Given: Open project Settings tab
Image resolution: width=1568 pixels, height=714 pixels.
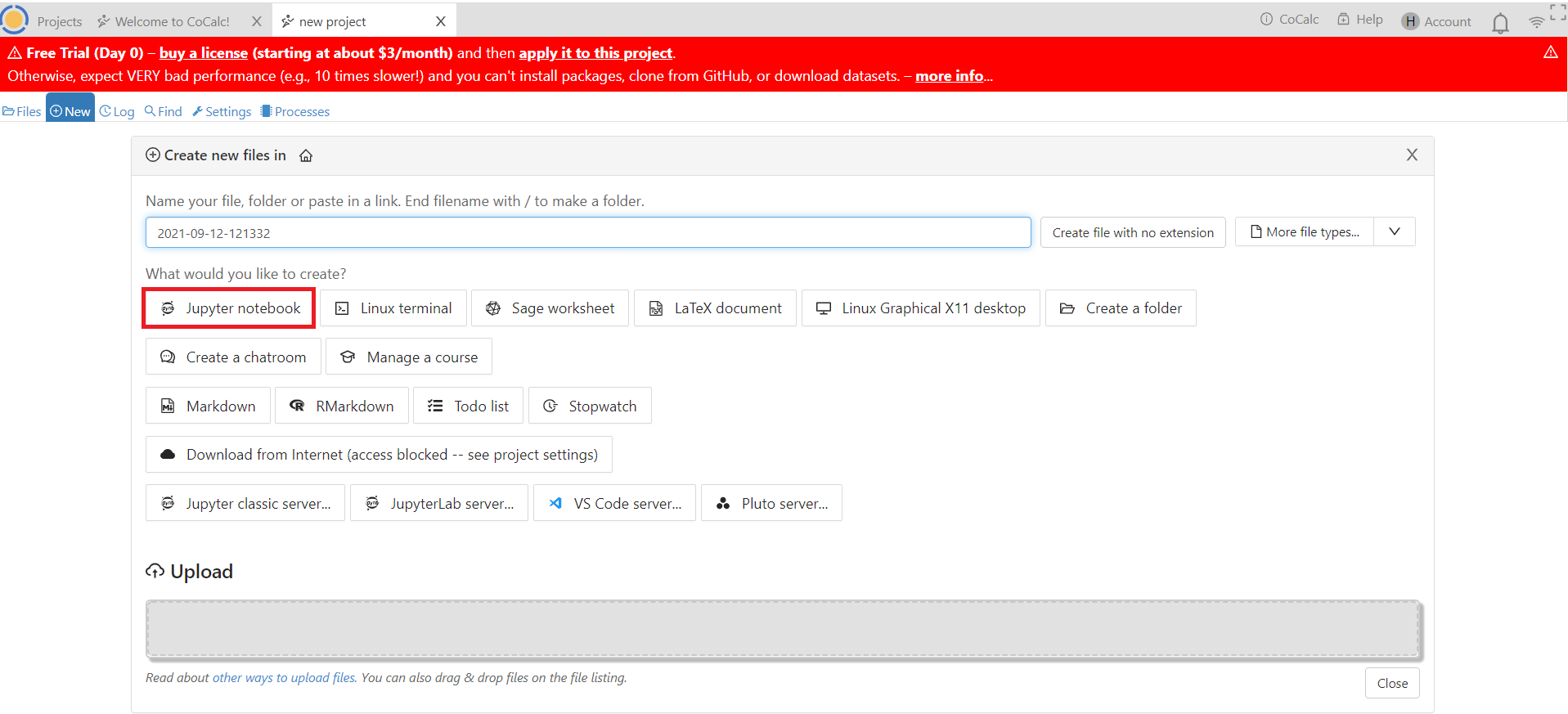Looking at the screenshot, I should click(x=222, y=111).
